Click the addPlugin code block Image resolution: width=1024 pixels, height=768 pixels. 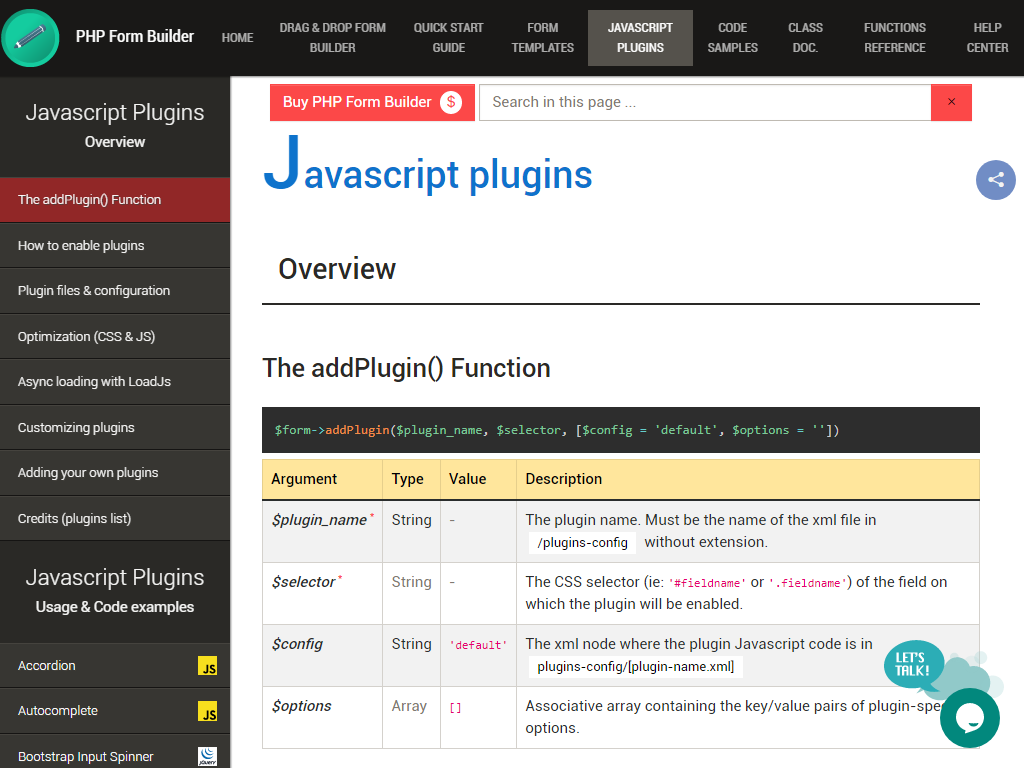(620, 430)
